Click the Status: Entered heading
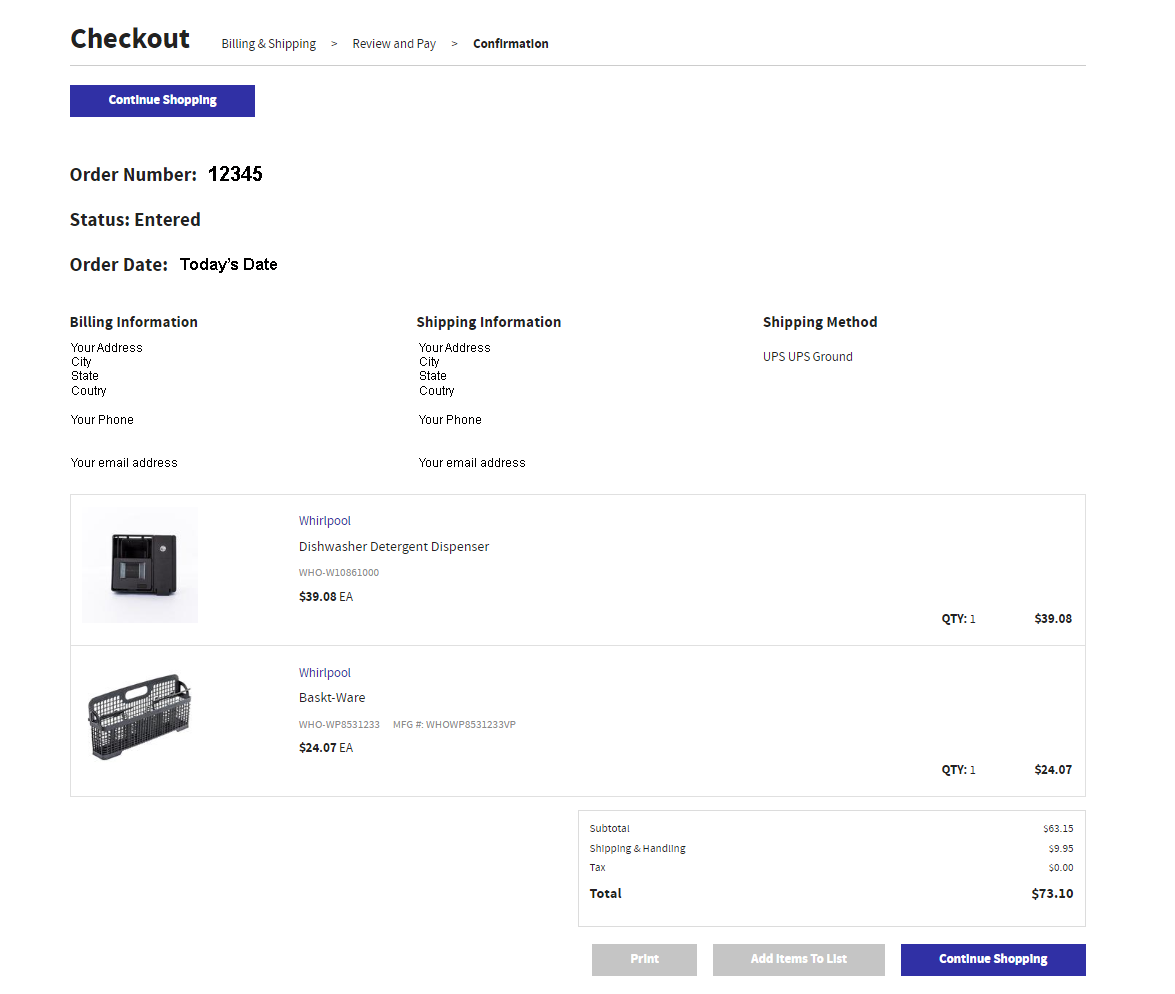Viewport: 1175px width, 994px height. (x=135, y=220)
